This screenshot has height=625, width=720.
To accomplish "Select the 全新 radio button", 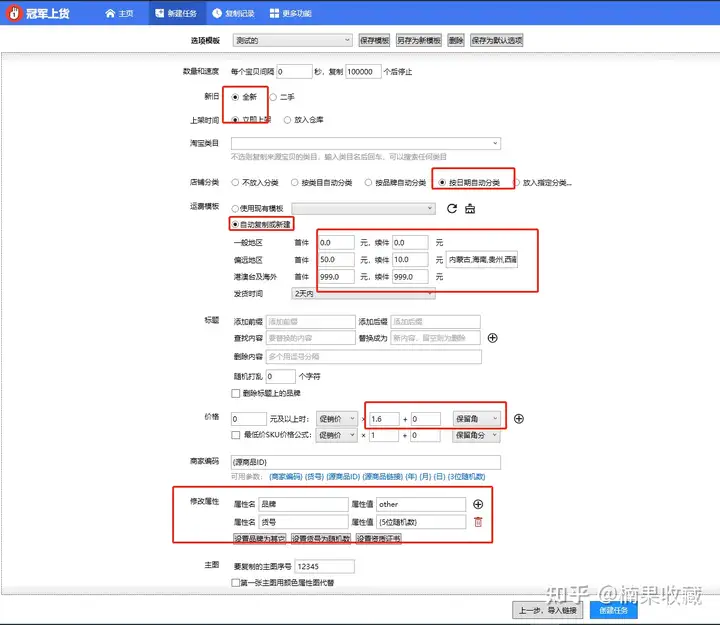I will pos(235,97).
